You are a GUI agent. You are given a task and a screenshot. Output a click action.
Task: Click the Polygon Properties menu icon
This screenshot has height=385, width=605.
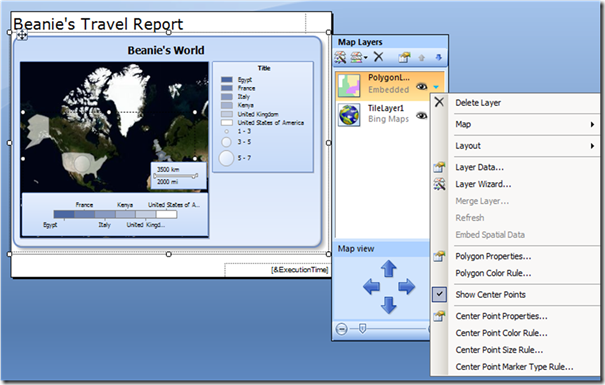(x=439, y=256)
